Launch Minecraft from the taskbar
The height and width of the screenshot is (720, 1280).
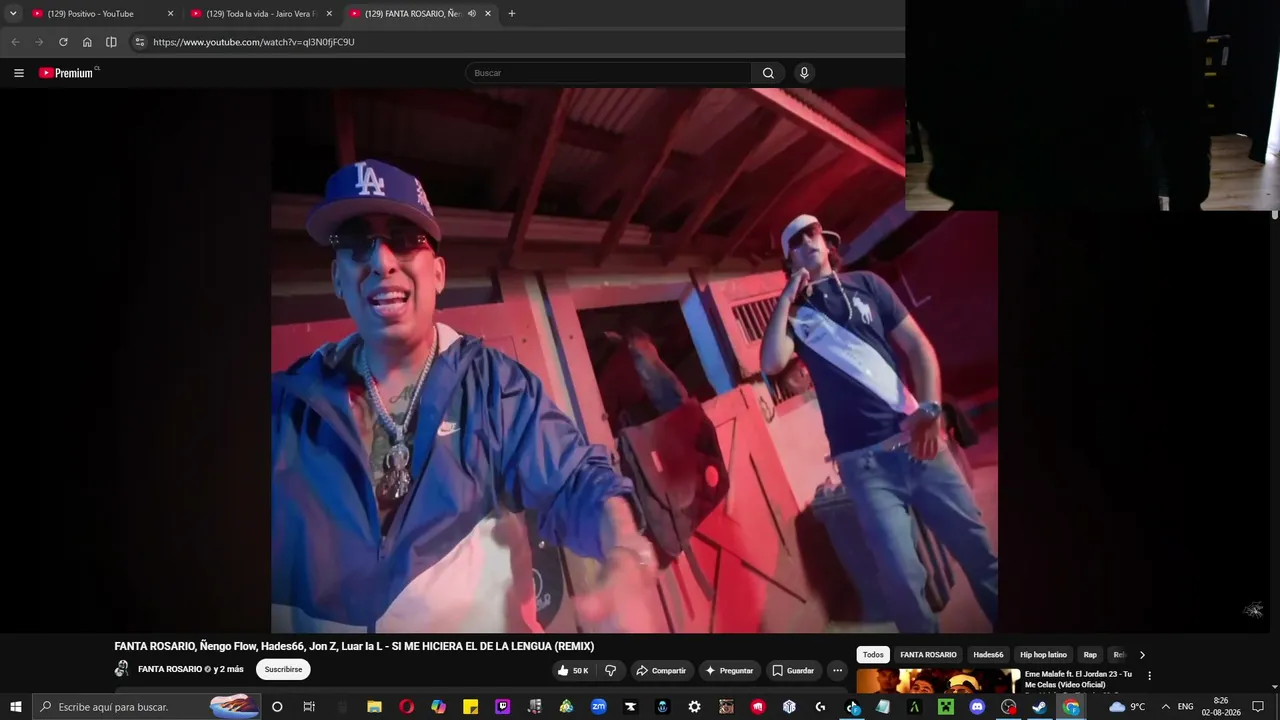point(945,707)
